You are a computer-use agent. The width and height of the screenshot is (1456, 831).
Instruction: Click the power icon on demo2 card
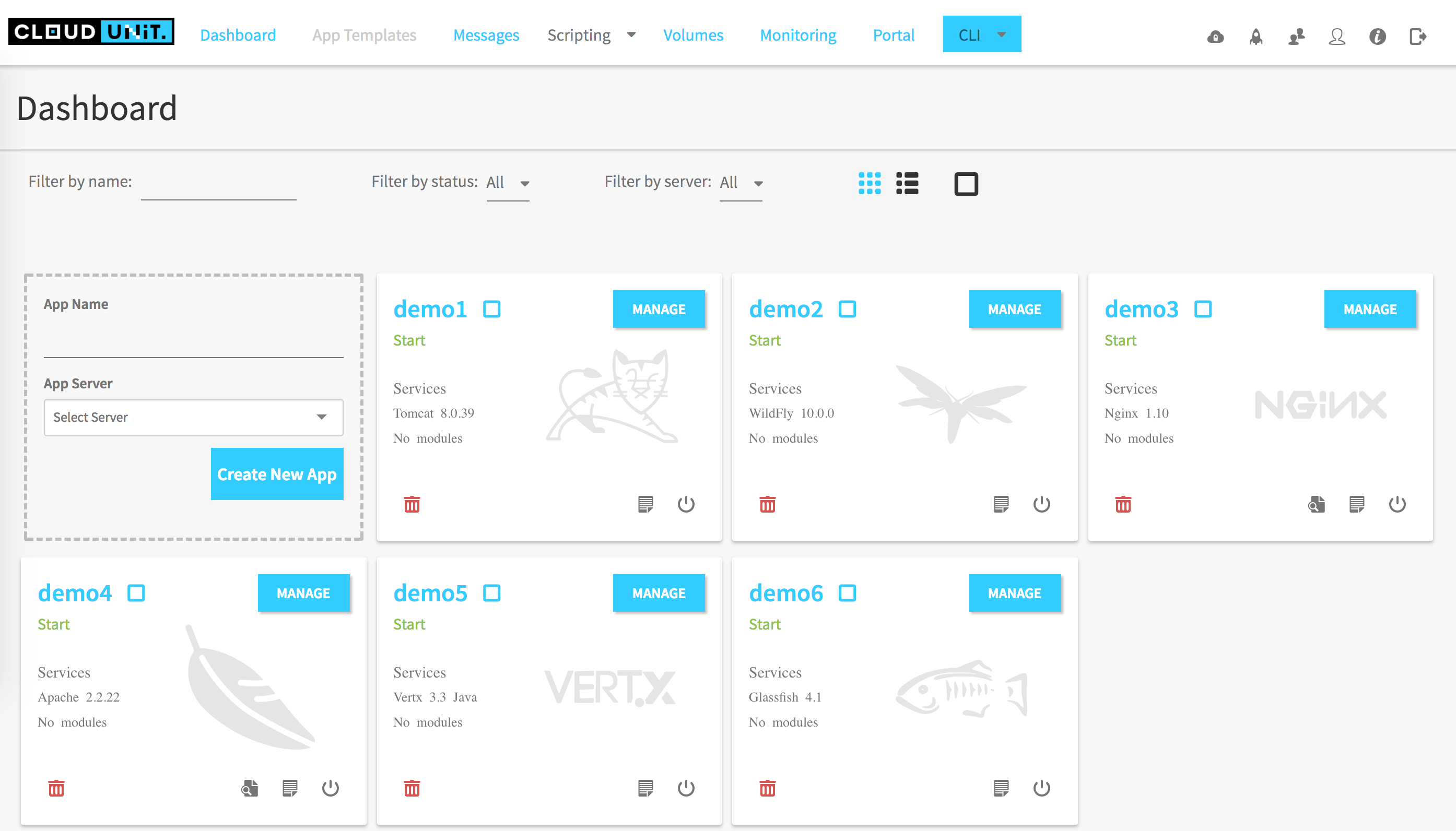pyautogui.click(x=1041, y=505)
